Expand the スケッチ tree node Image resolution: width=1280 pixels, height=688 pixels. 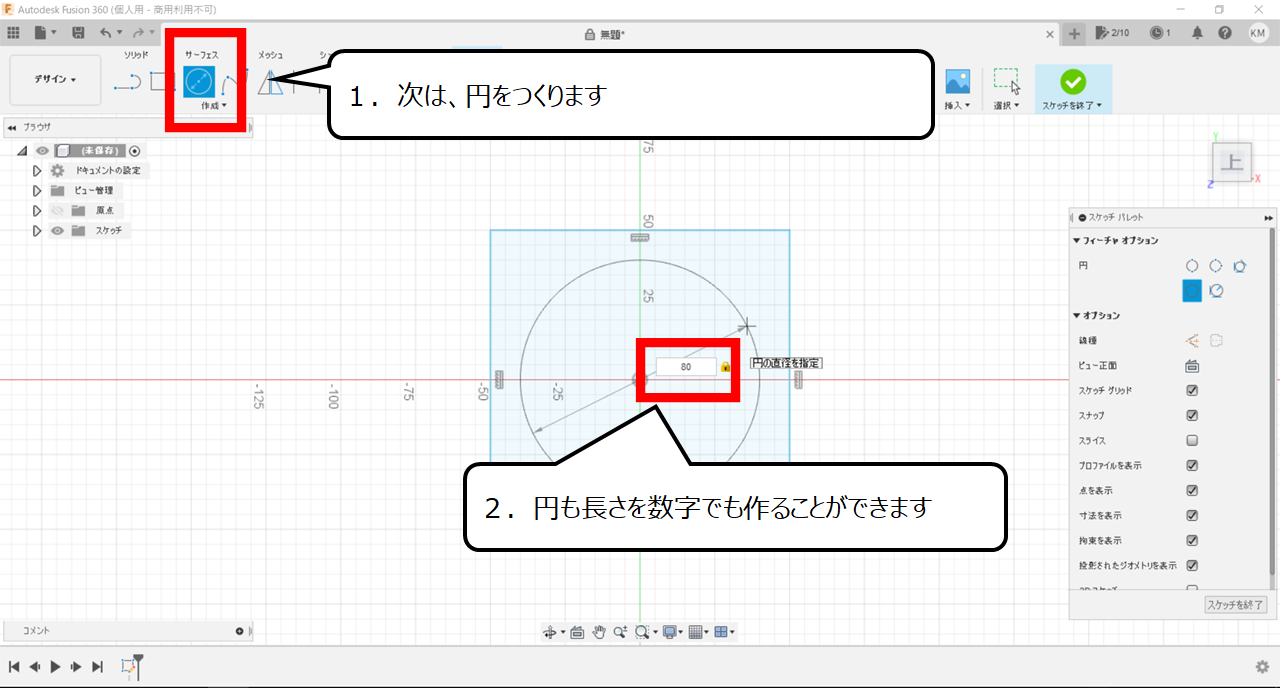(x=37, y=231)
